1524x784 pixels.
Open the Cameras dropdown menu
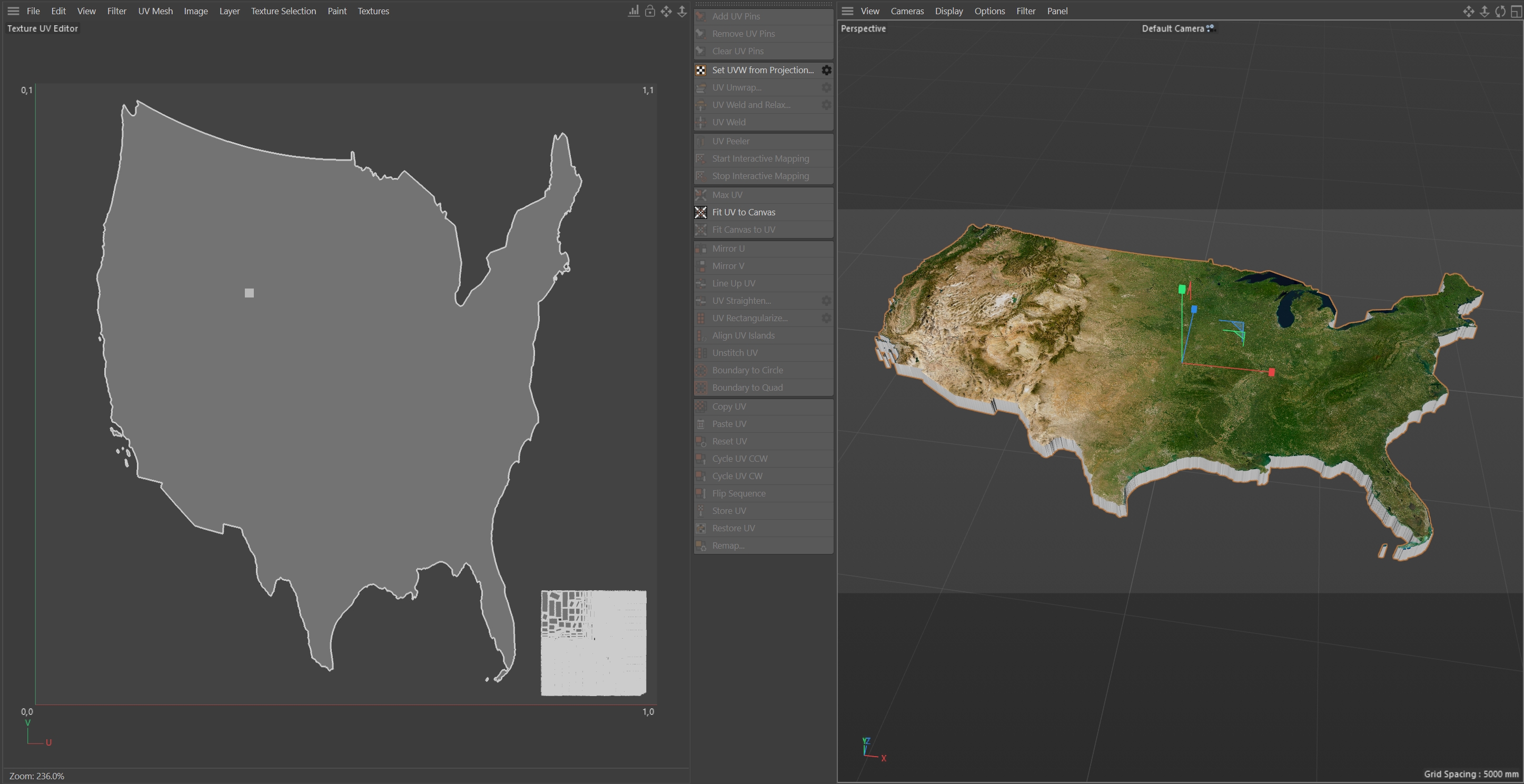coord(906,11)
